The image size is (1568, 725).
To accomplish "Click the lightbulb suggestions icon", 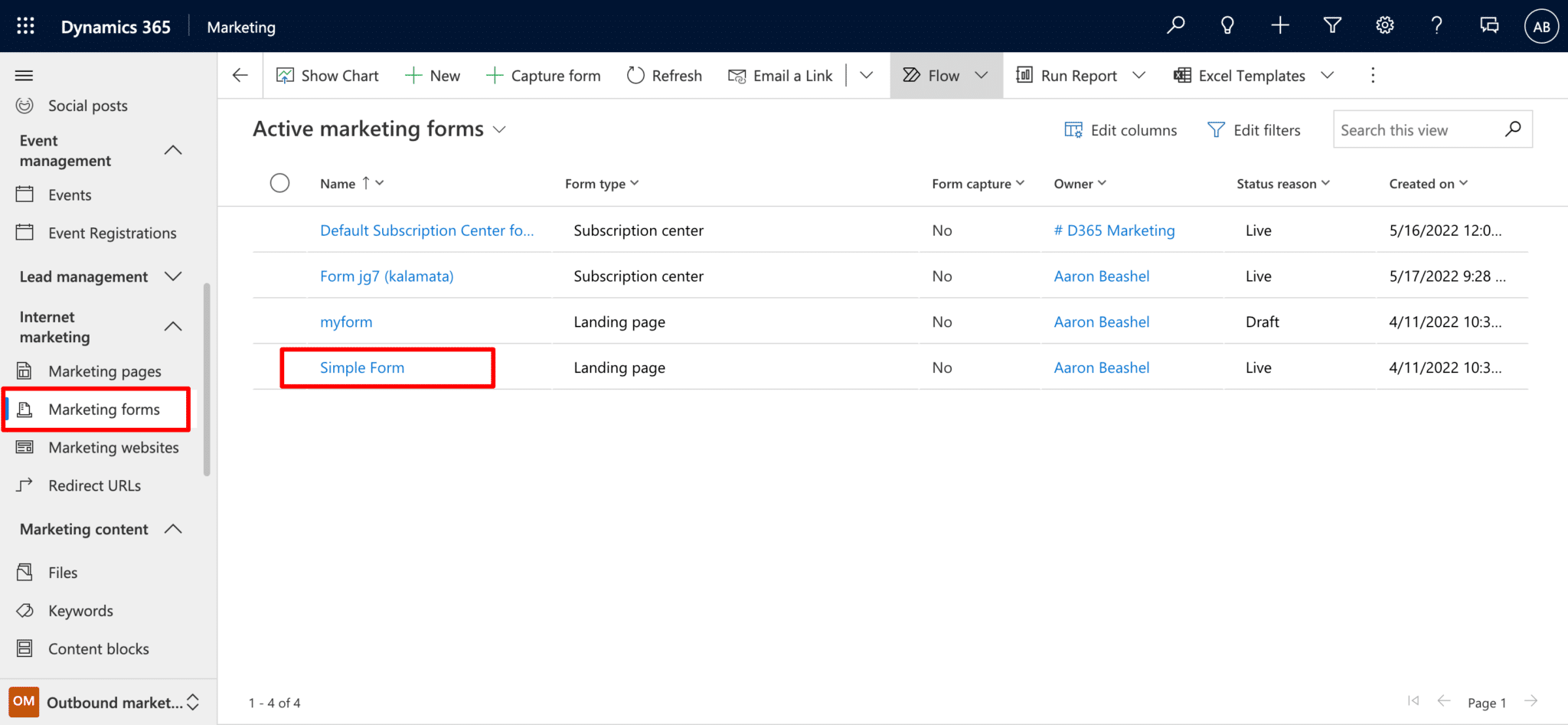I will pyautogui.click(x=1227, y=25).
